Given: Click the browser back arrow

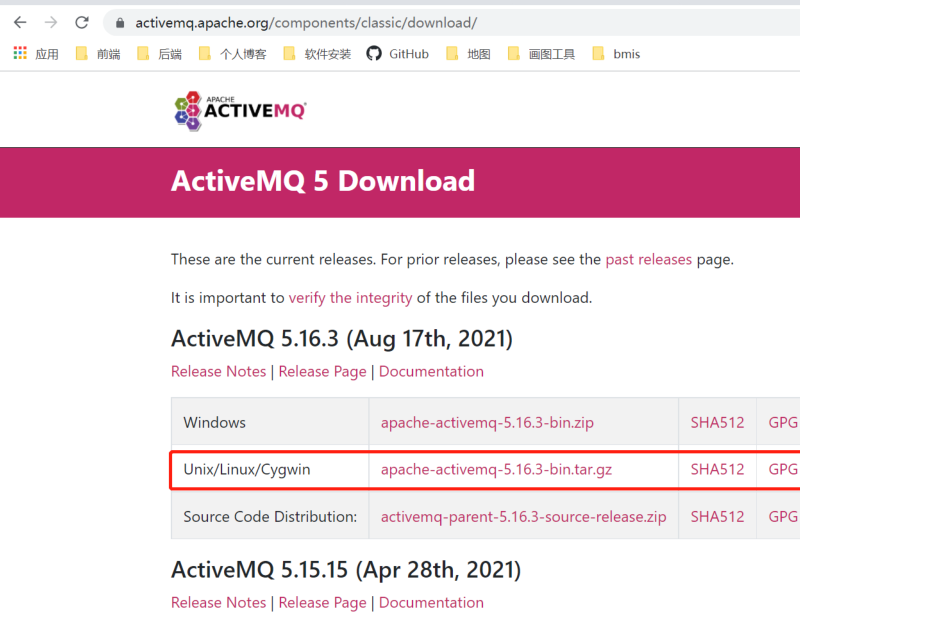Looking at the screenshot, I should click(20, 22).
